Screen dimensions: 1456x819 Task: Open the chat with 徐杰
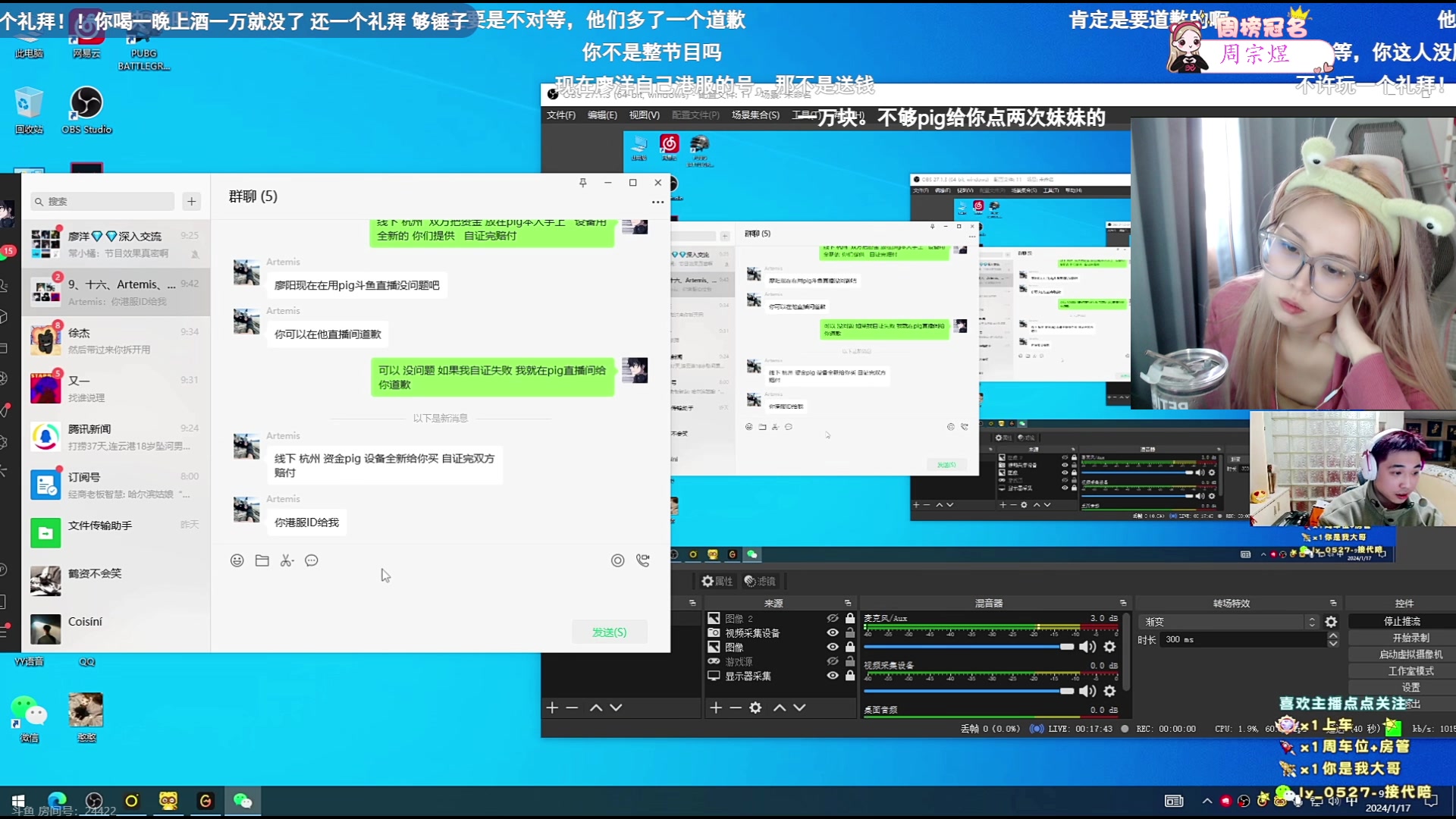(x=116, y=340)
